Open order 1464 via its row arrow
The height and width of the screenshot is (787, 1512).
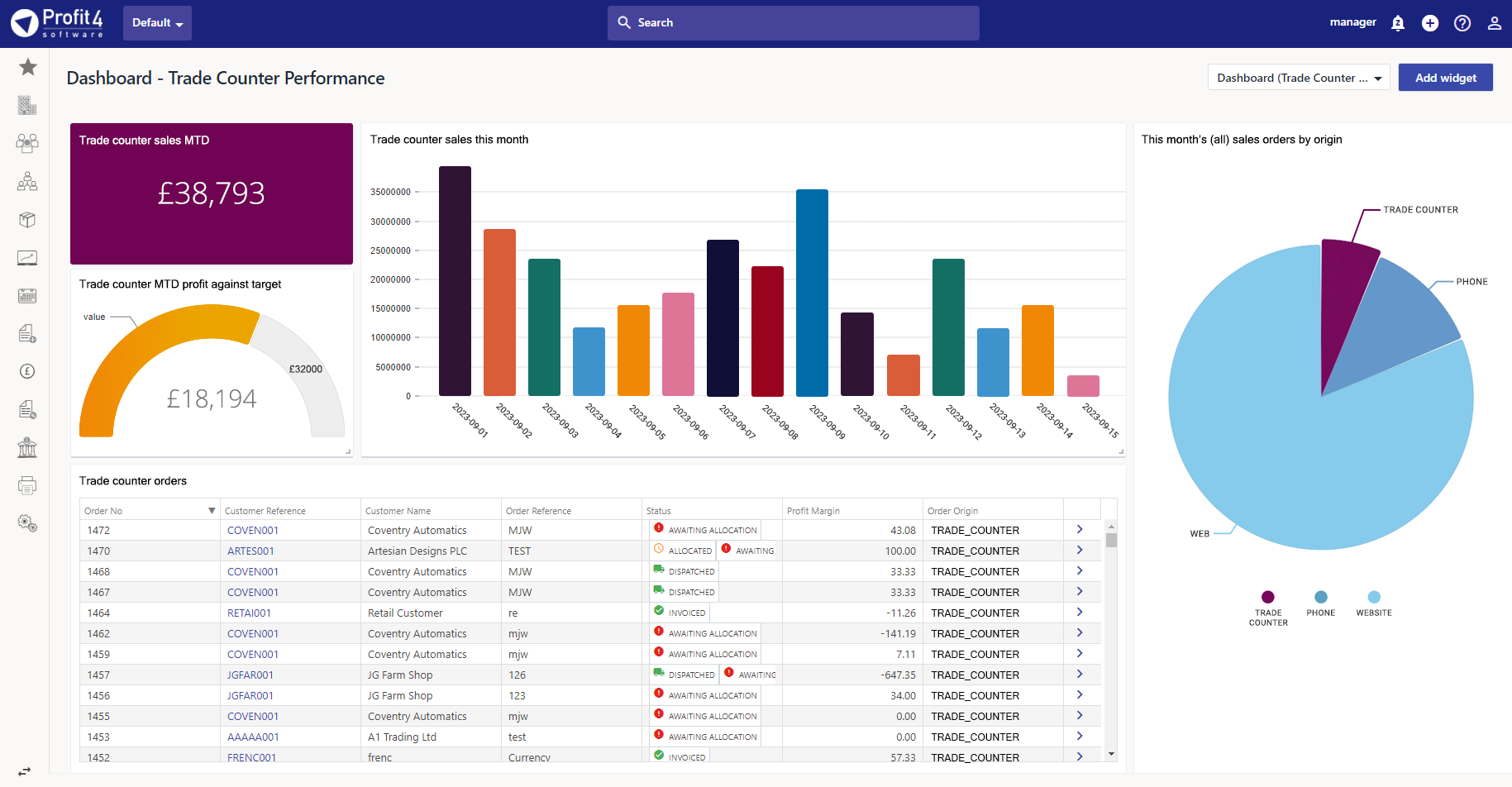click(x=1080, y=612)
